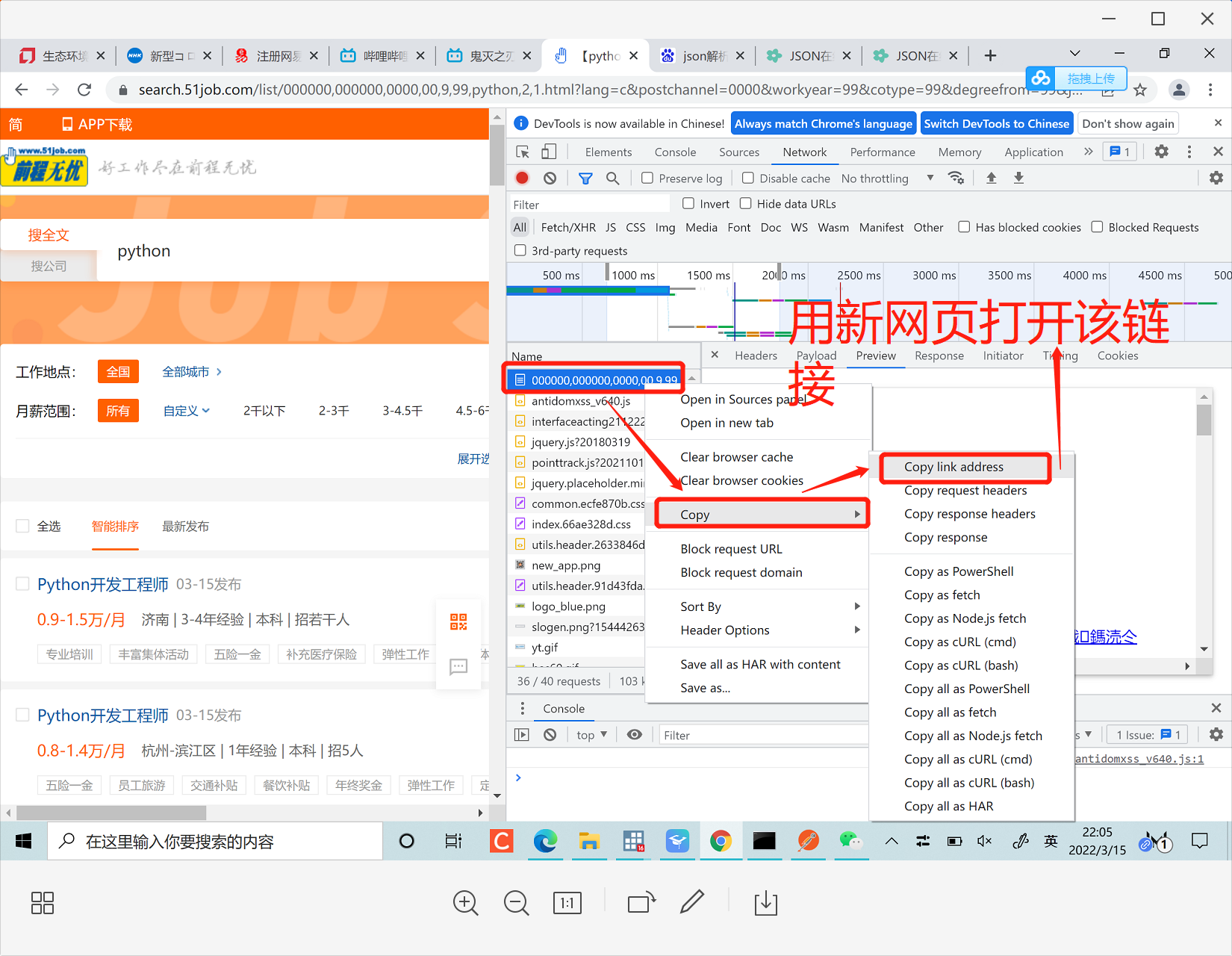The image size is (1232, 956).
Task: Check Has blocked cookies option
Action: coord(964,227)
